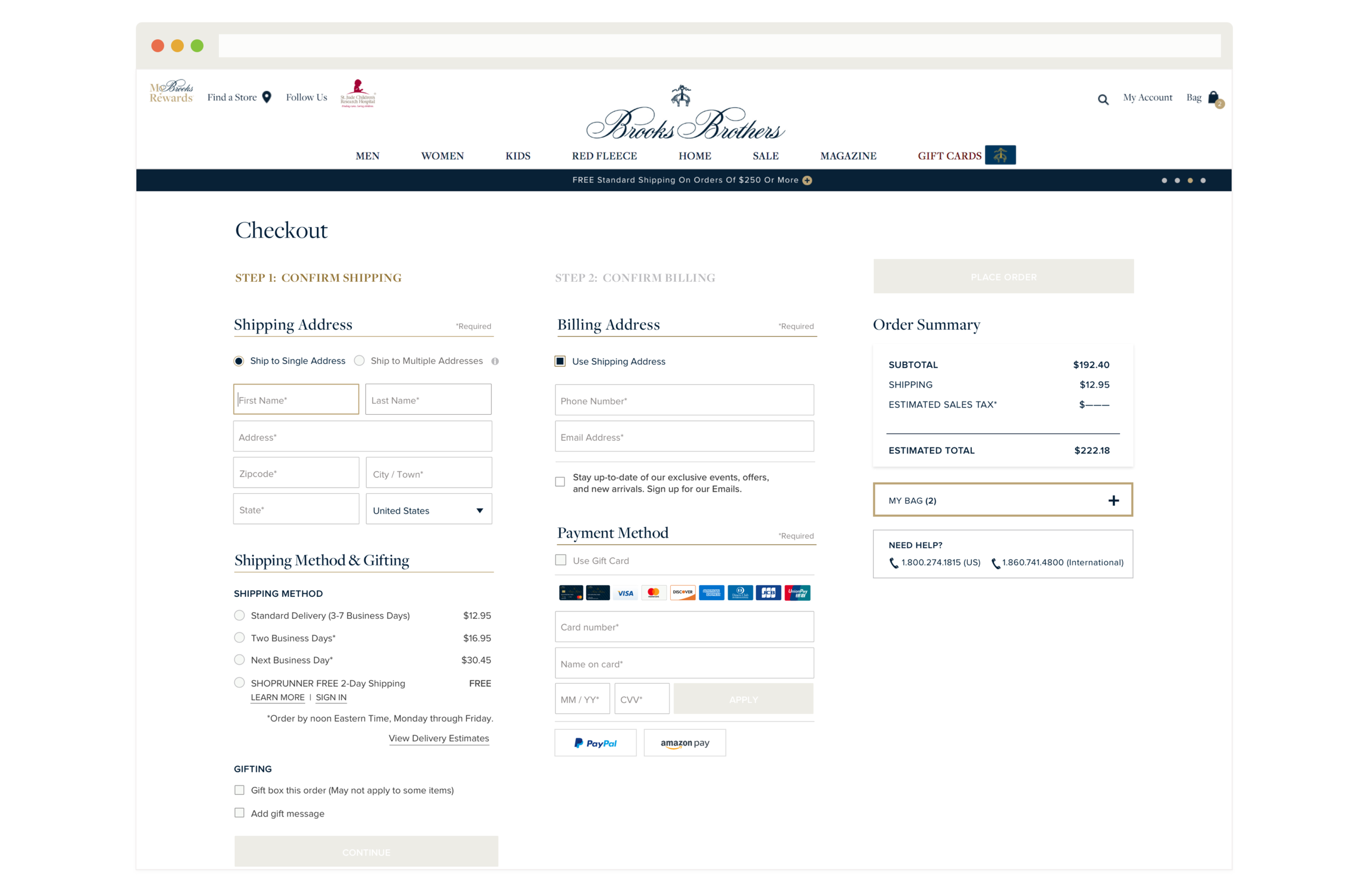Open the MEN menu

click(367, 156)
